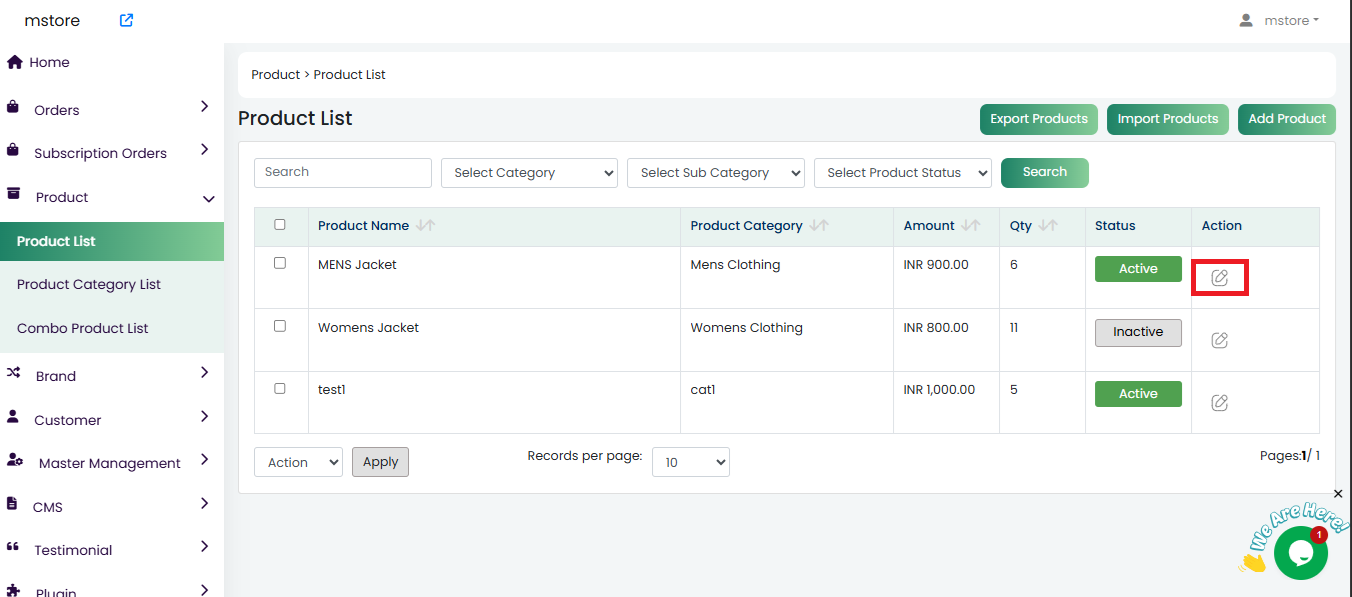Open the Select Product Status dropdown
The width and height of the screenshot is (1352, 597).
(x=902, y=173)
